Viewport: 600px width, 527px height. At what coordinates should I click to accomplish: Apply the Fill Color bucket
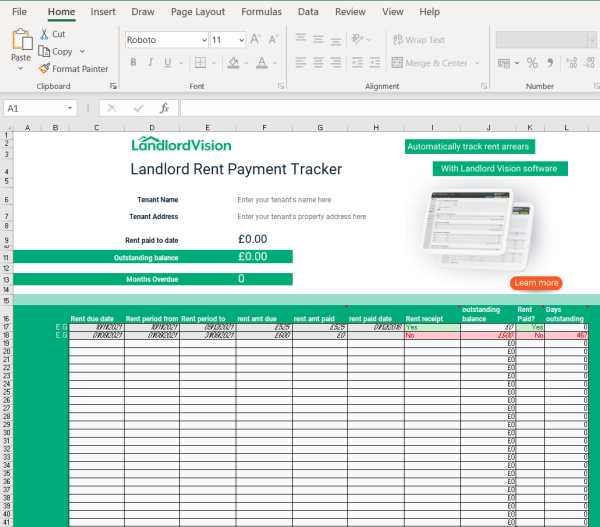[233, 62]
